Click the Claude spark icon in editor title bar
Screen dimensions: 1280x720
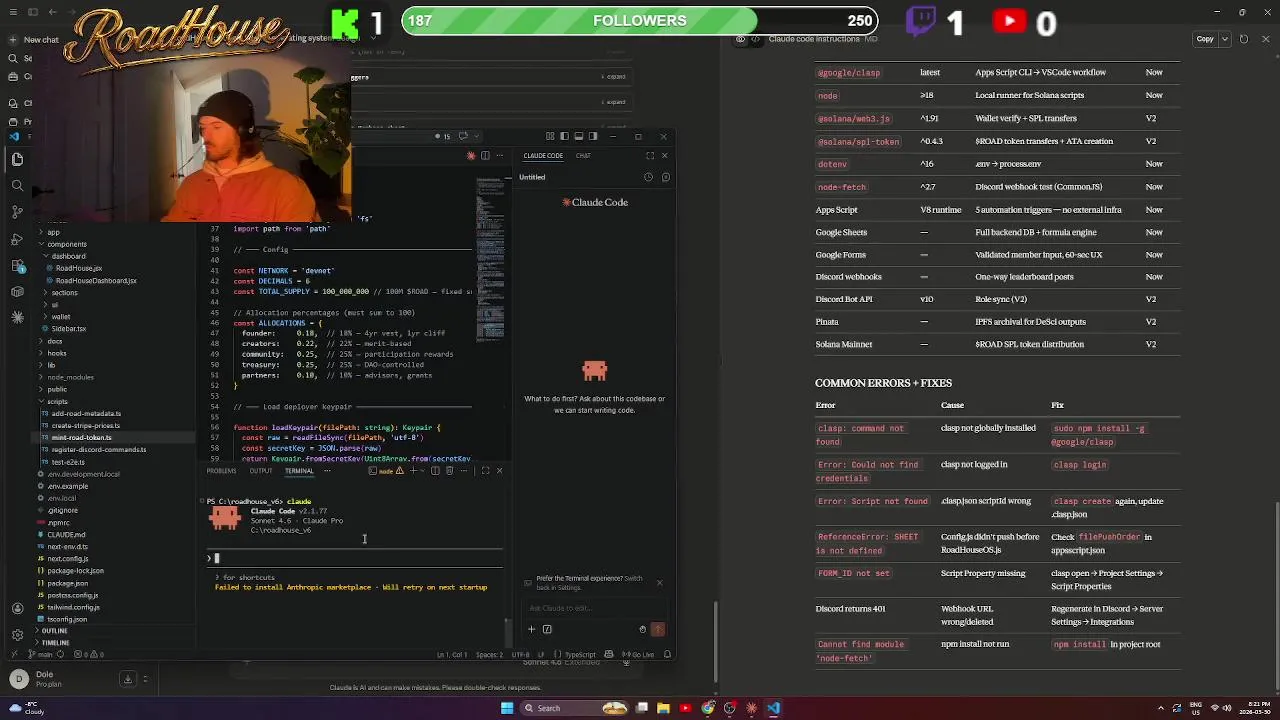point(471,155)
